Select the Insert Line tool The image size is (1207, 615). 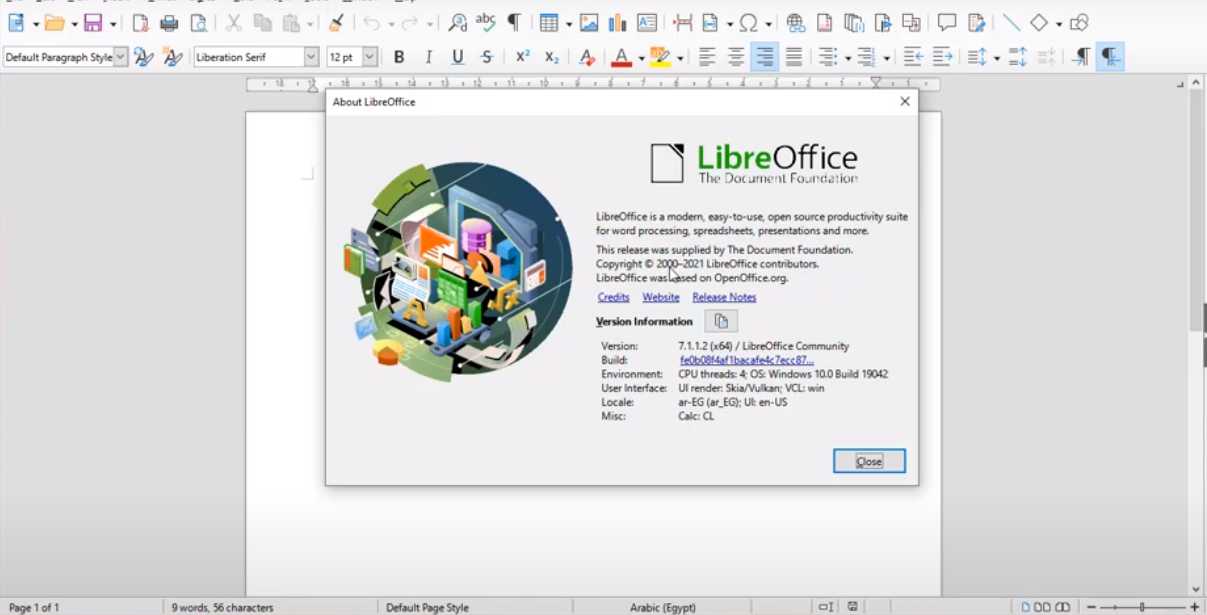(x=1012, y=22)
